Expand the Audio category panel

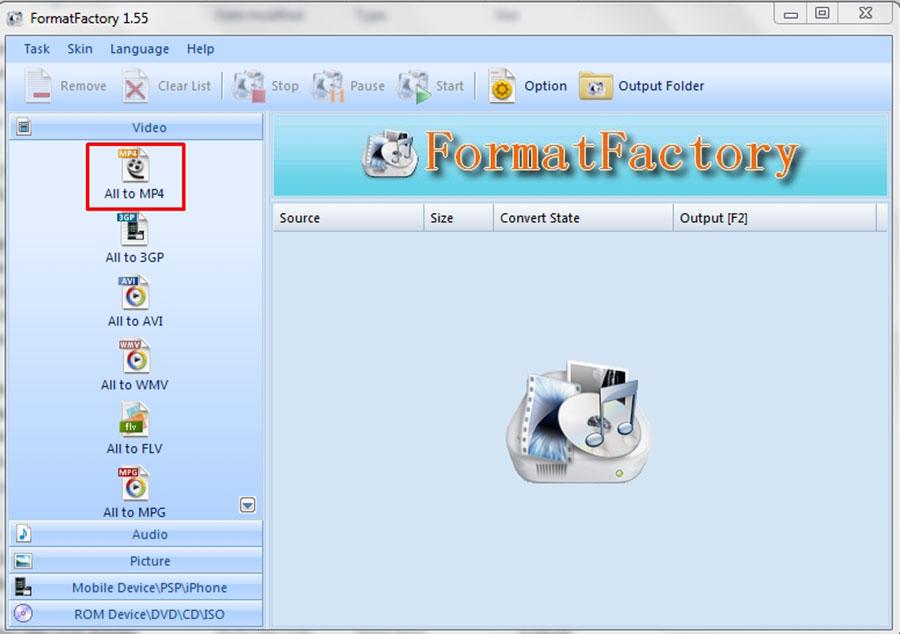point(136,534)
